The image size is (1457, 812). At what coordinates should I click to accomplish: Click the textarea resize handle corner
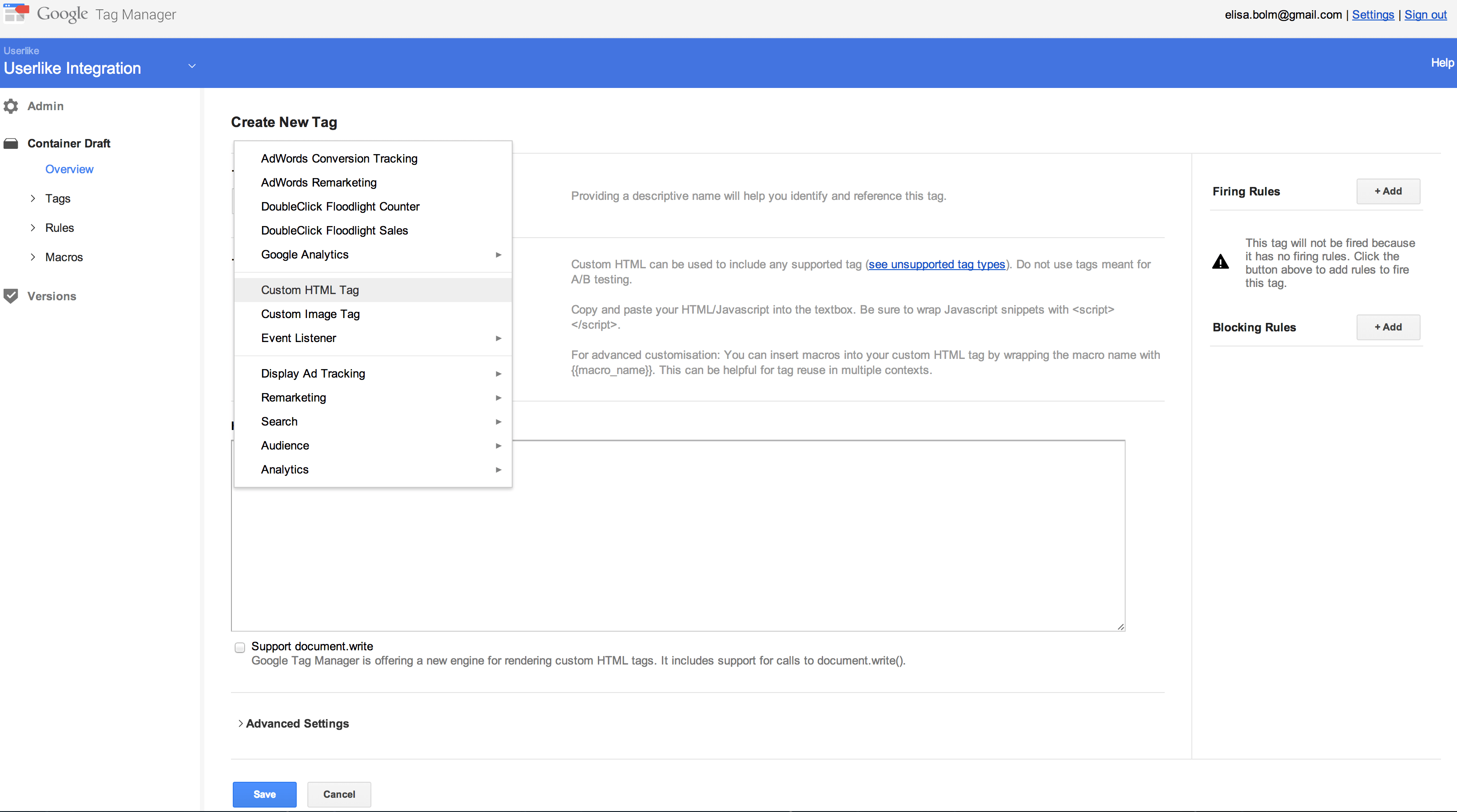[x=1120, y=626]
